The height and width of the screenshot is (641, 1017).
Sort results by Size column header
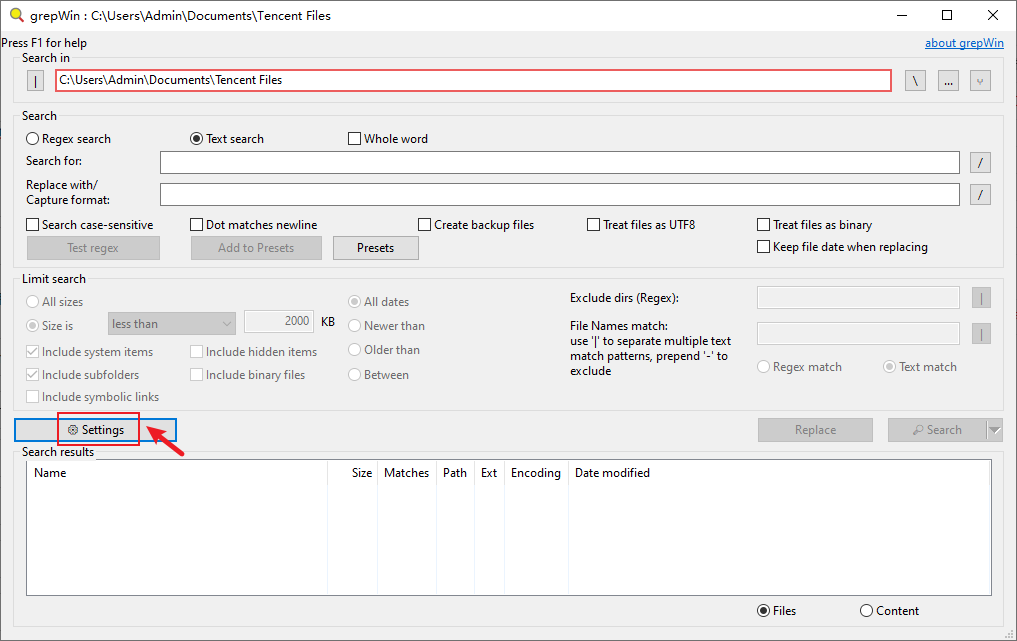[x=352, y=473]
